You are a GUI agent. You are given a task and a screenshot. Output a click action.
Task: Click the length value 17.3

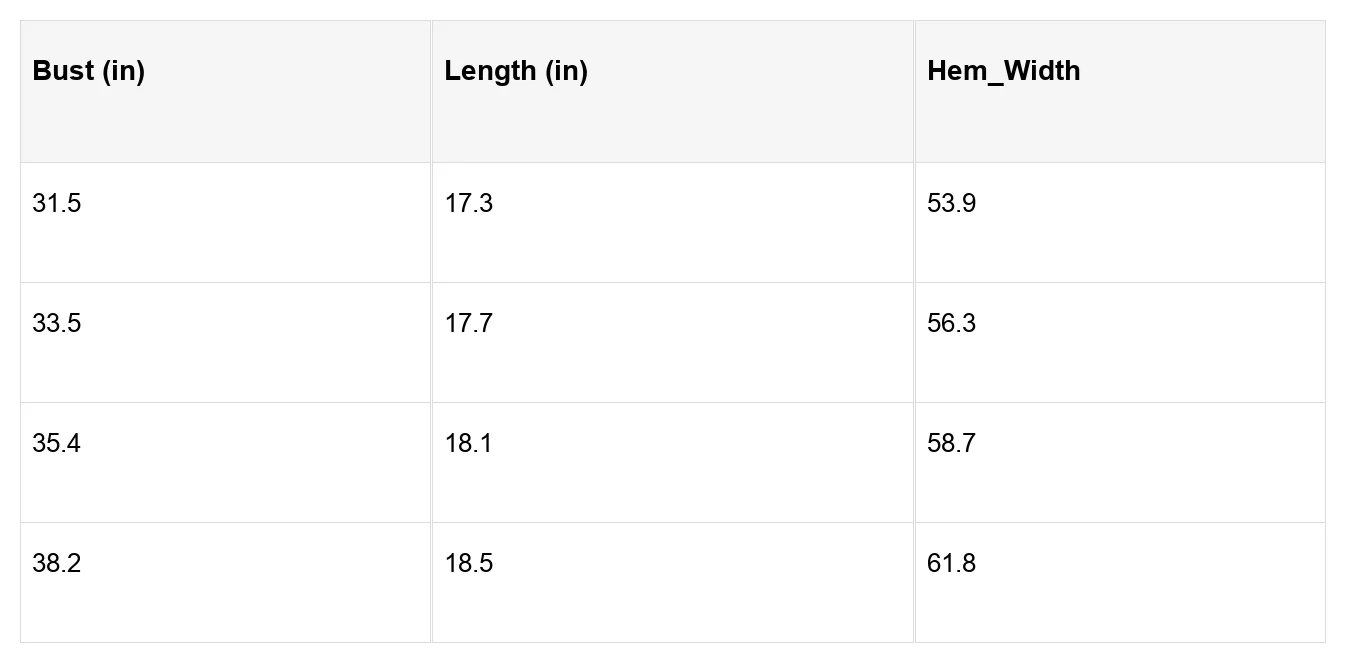[x=468, y=204]
